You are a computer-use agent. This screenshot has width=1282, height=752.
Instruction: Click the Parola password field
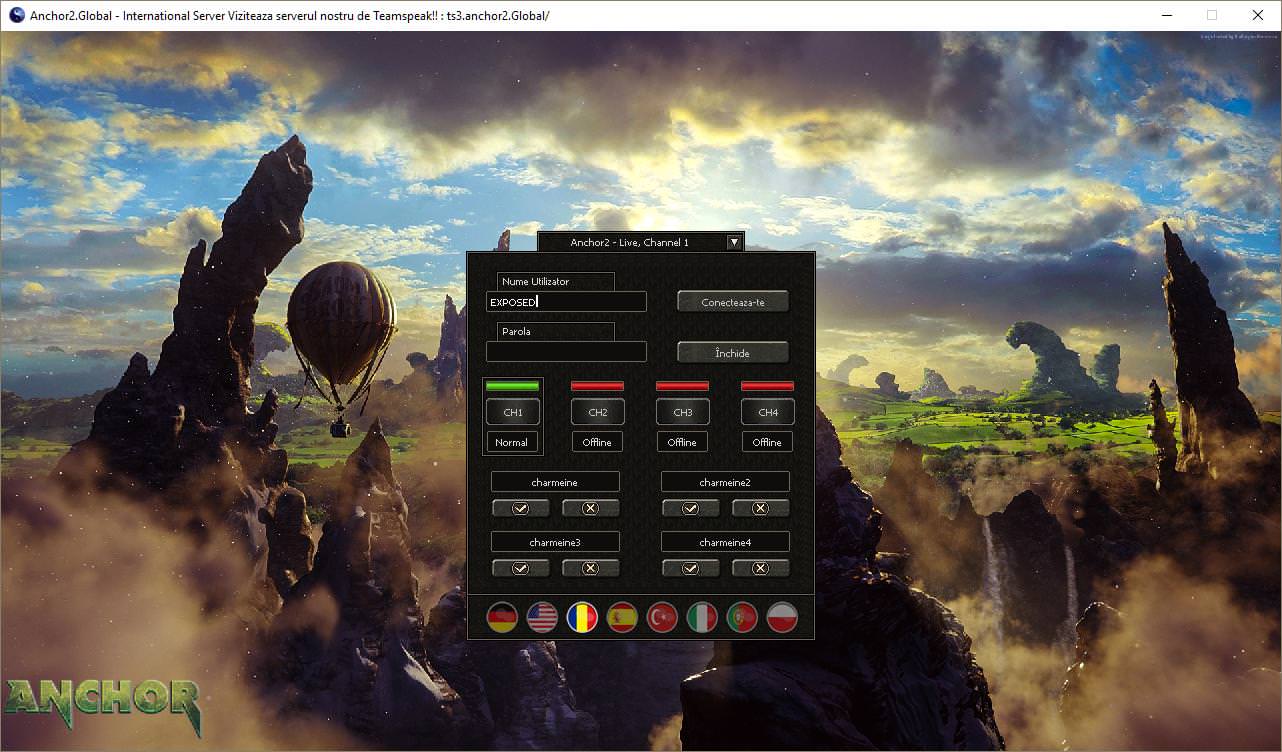tap(565, 351)
